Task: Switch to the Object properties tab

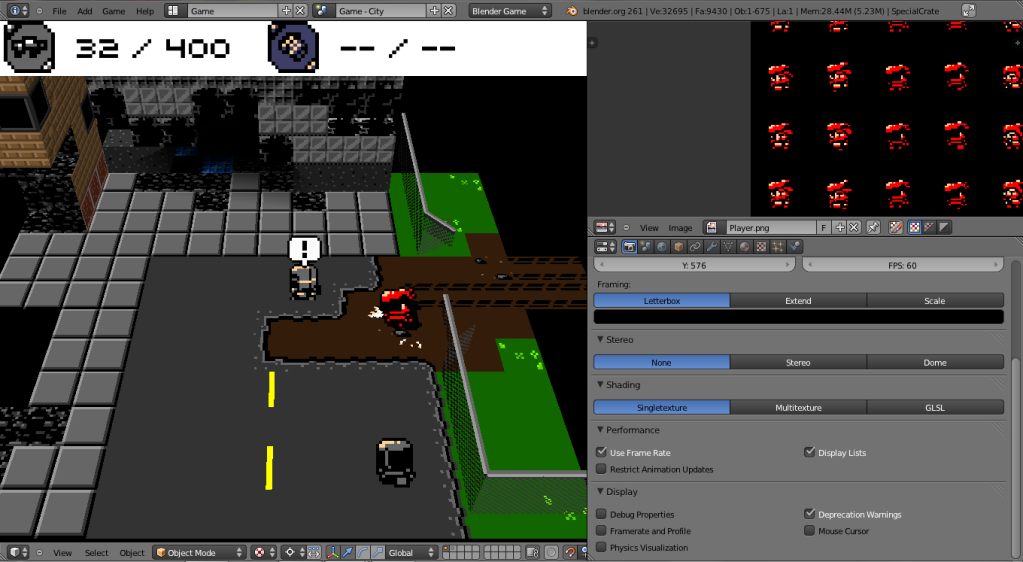Action: (679, 246)
